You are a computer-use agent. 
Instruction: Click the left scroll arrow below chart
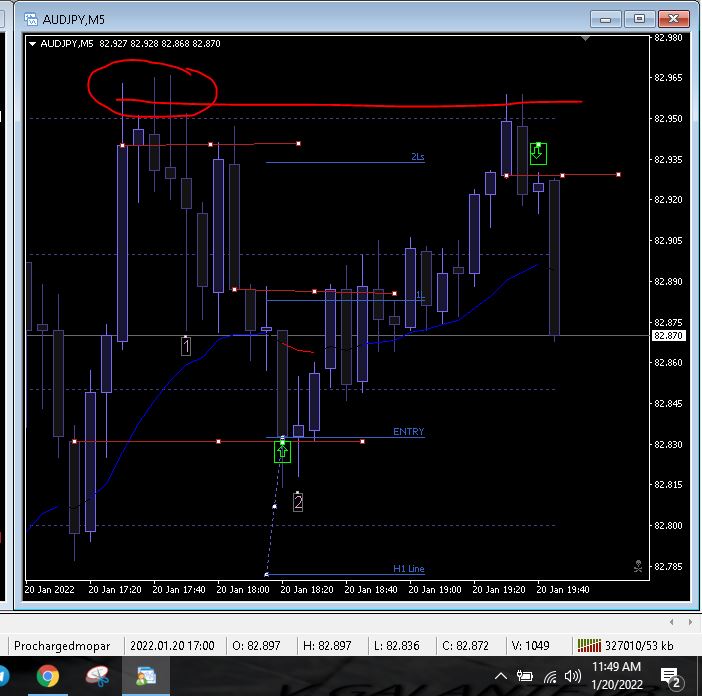(x=671, y=622)
